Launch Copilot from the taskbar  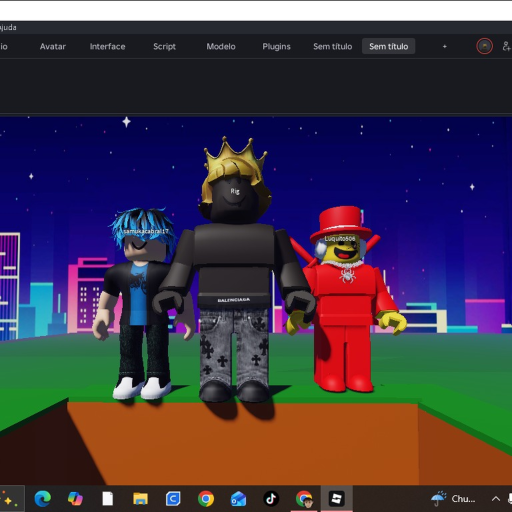click(x=75, y=499)
